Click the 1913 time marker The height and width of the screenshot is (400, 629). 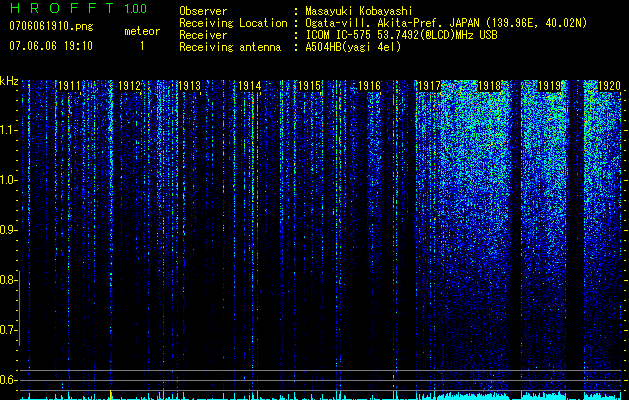tap(189, 86)
